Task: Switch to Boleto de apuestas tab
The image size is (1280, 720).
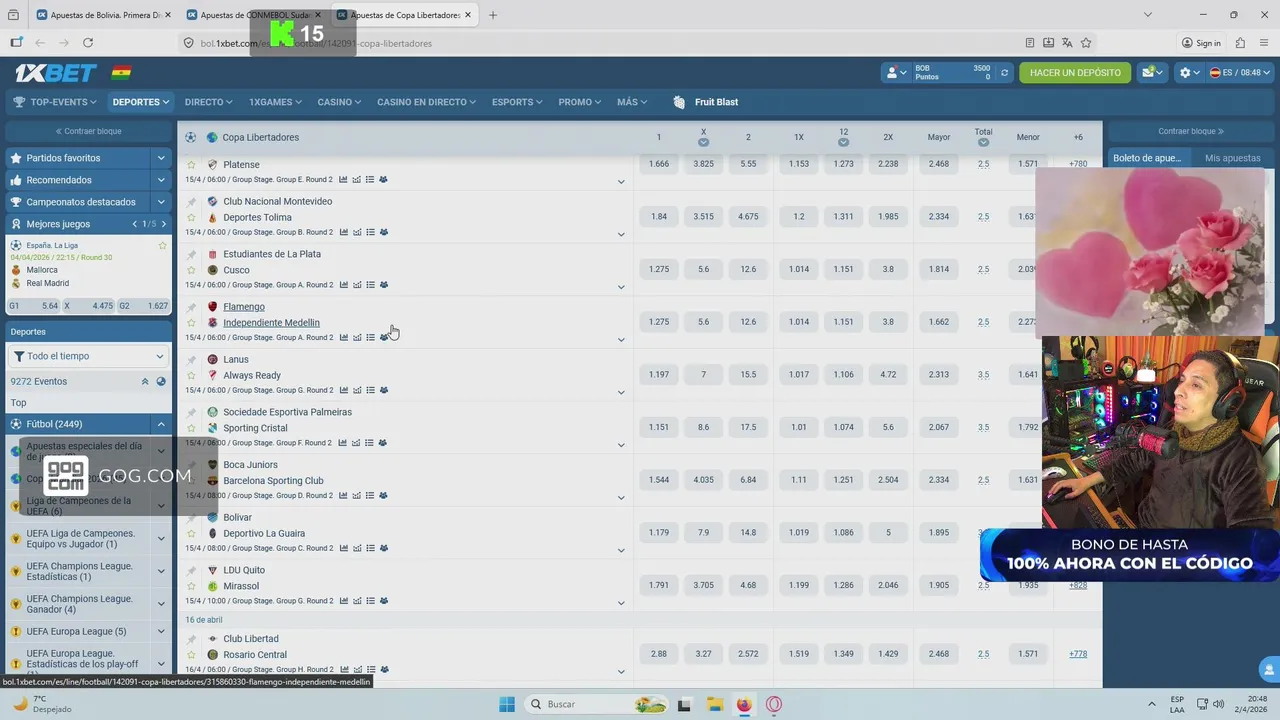Action: 1148,158
